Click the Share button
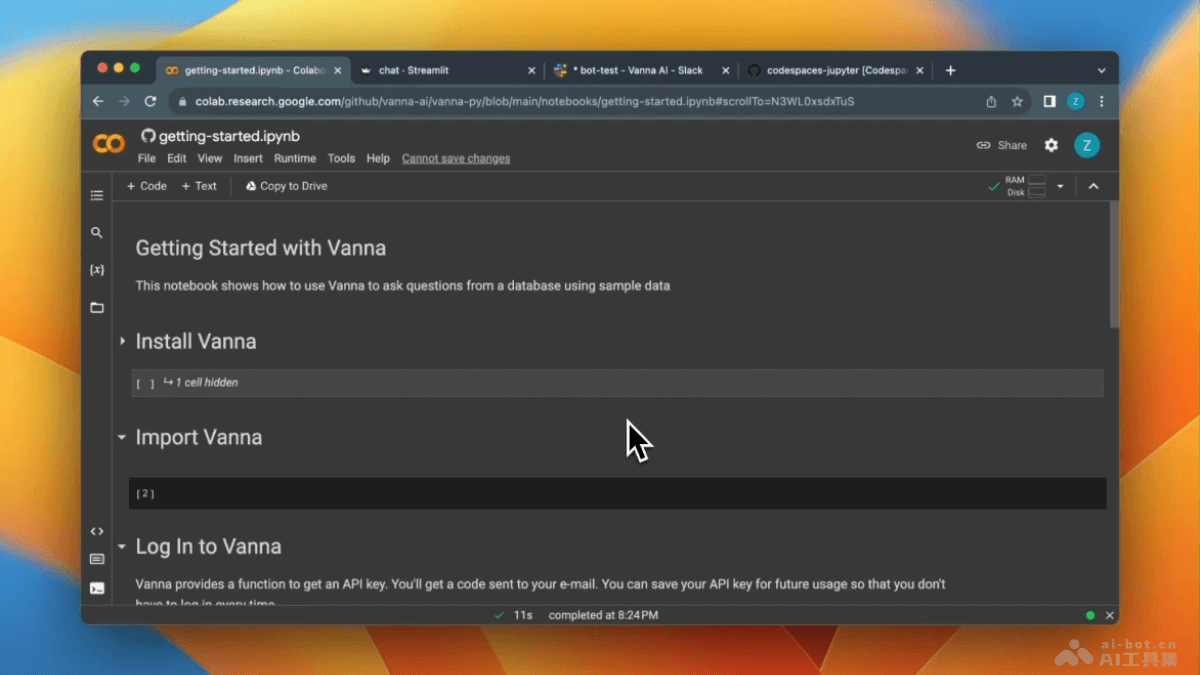Screen dimensions: 1200x675 [x=1001, y=145]
